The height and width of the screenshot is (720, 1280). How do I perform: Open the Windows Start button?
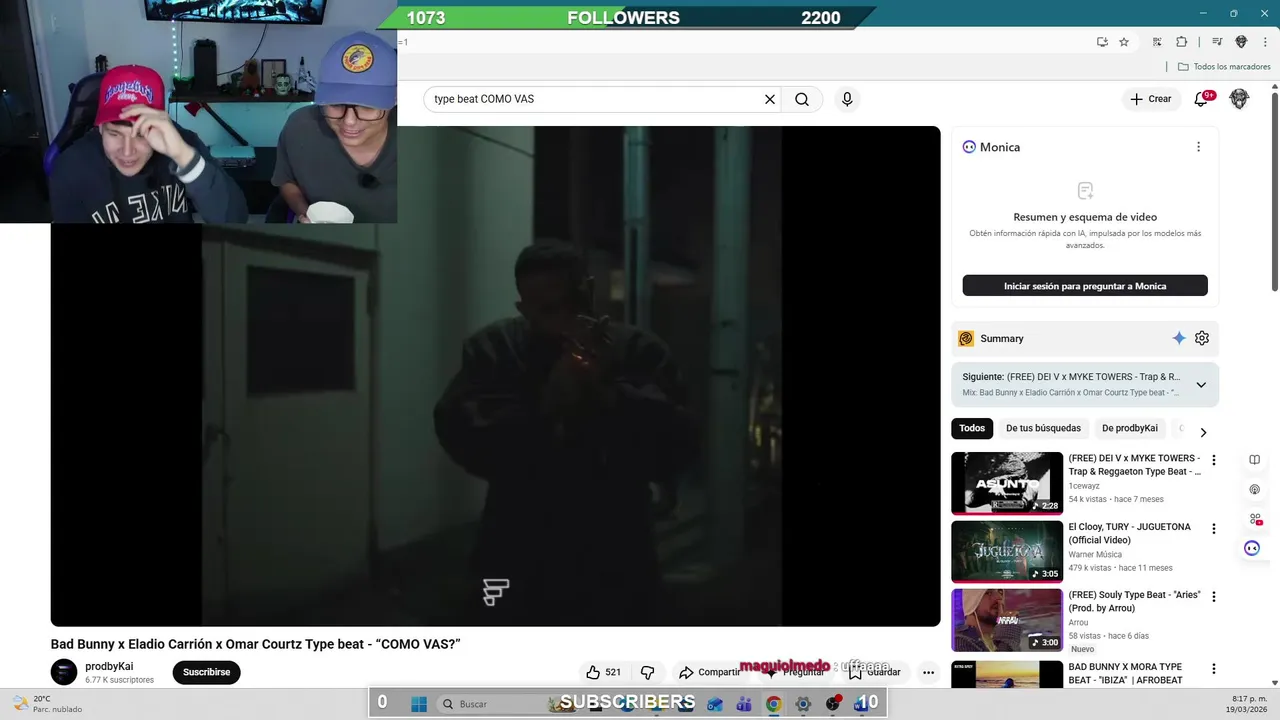[x=419, y=703]
